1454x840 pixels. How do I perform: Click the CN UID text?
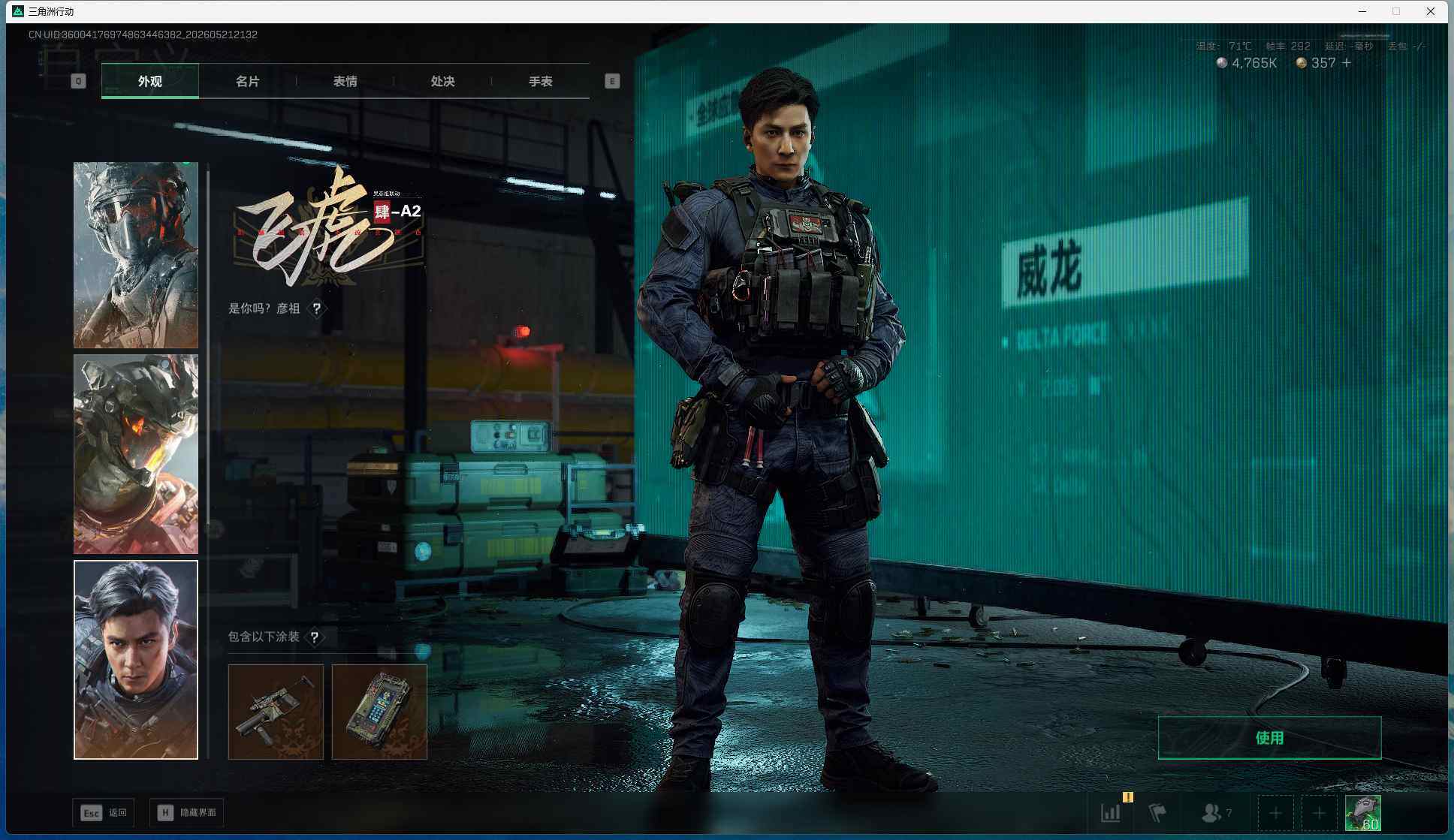coord(143,35)
